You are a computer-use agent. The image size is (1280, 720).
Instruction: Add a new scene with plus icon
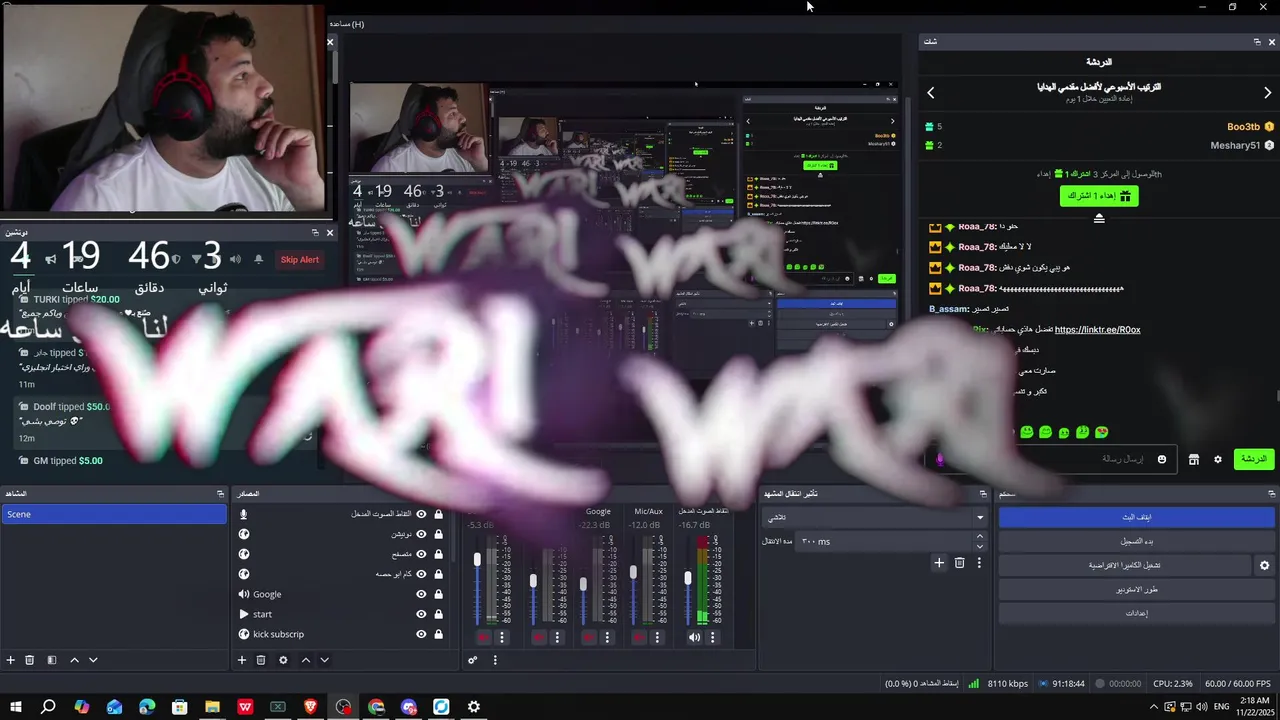(x=11, y=660)
